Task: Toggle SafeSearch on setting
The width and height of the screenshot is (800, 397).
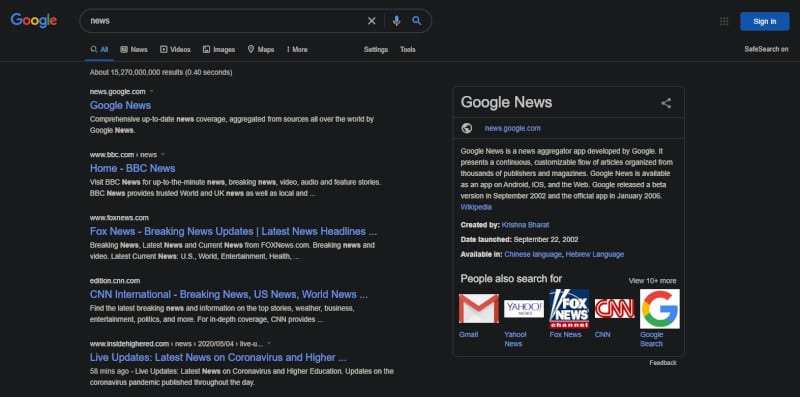Action: coord(766,49)
